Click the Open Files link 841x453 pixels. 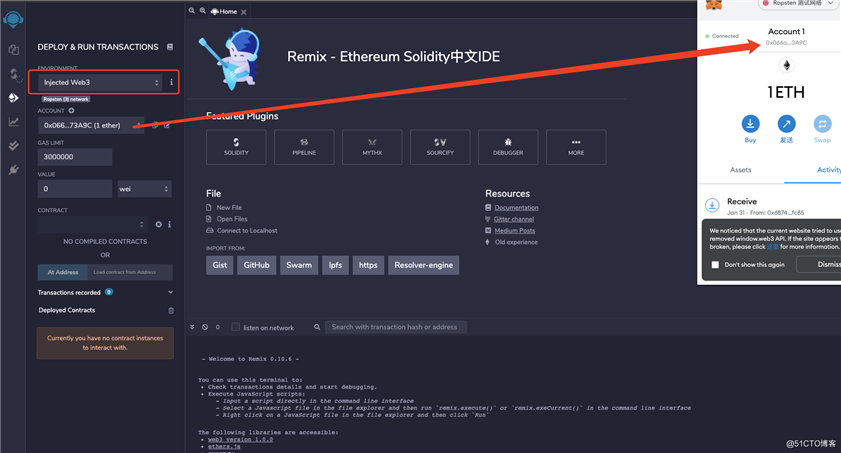(232, 219)
